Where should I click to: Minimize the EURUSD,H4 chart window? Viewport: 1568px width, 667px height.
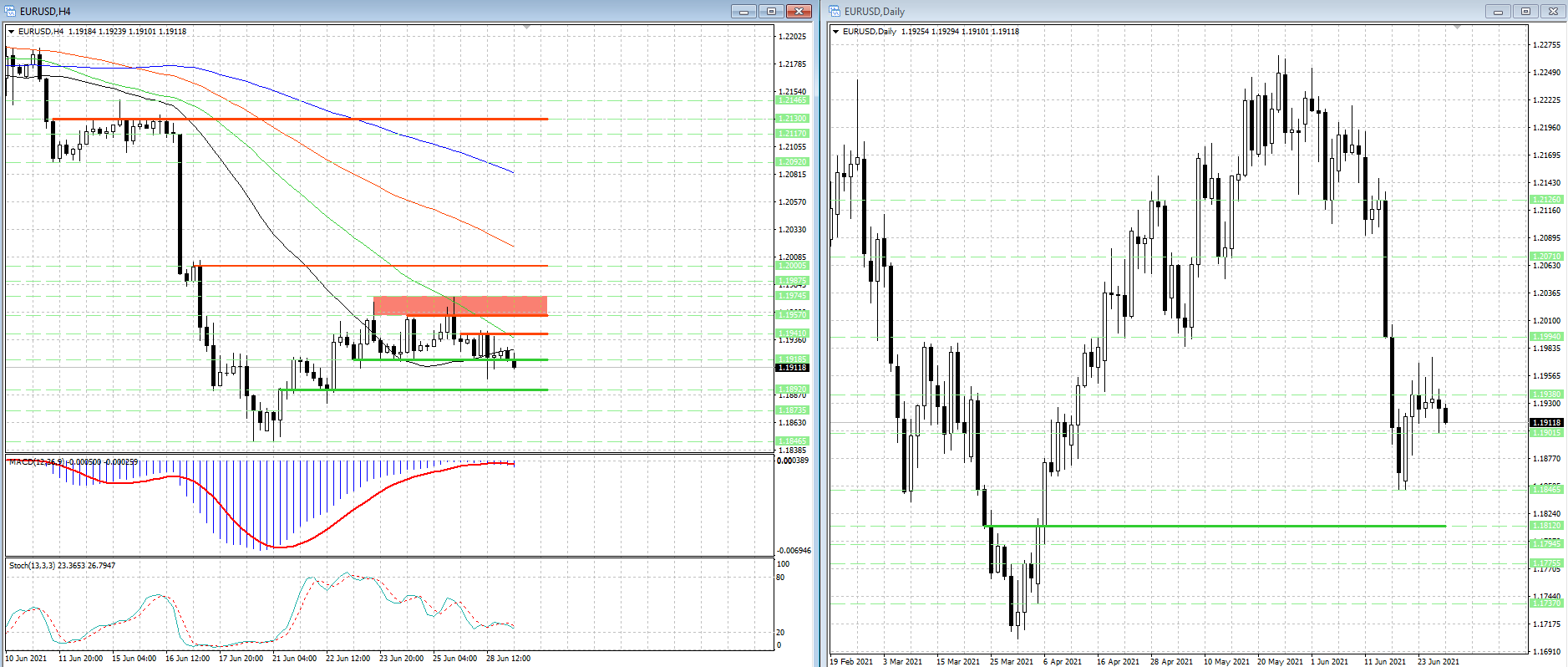743,11
